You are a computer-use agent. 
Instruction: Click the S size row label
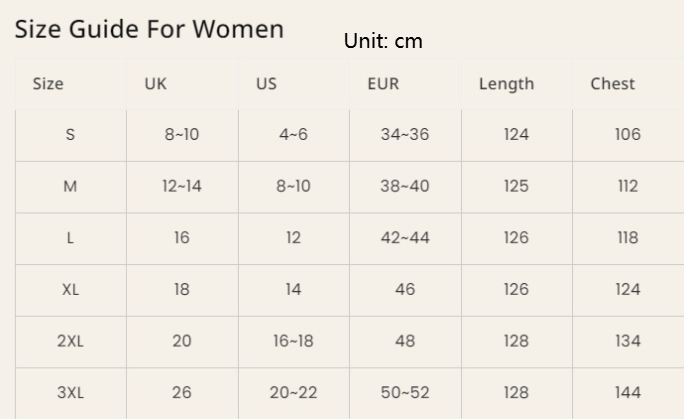coord(70,135)
